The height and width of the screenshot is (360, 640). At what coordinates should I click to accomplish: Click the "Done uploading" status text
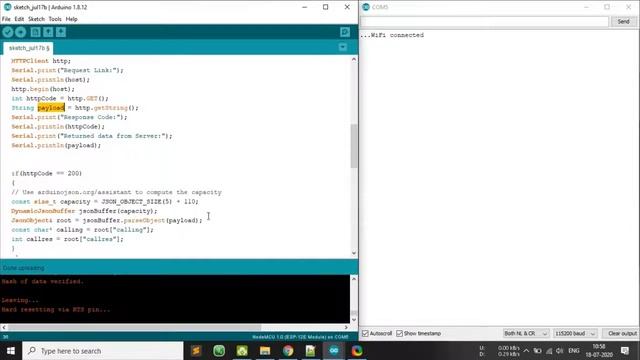(23, 268)
